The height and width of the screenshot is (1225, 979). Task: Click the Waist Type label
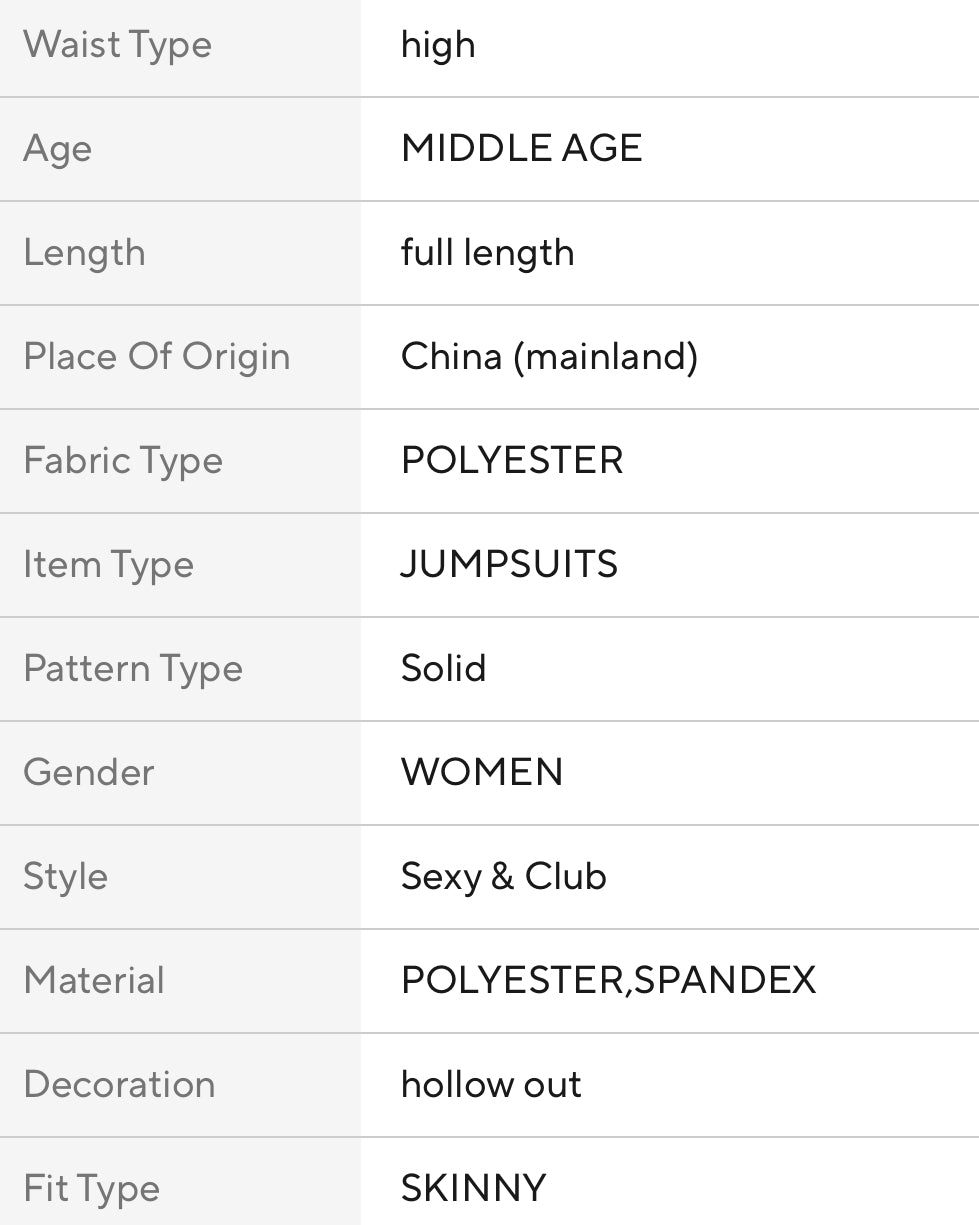coord(117,46)
